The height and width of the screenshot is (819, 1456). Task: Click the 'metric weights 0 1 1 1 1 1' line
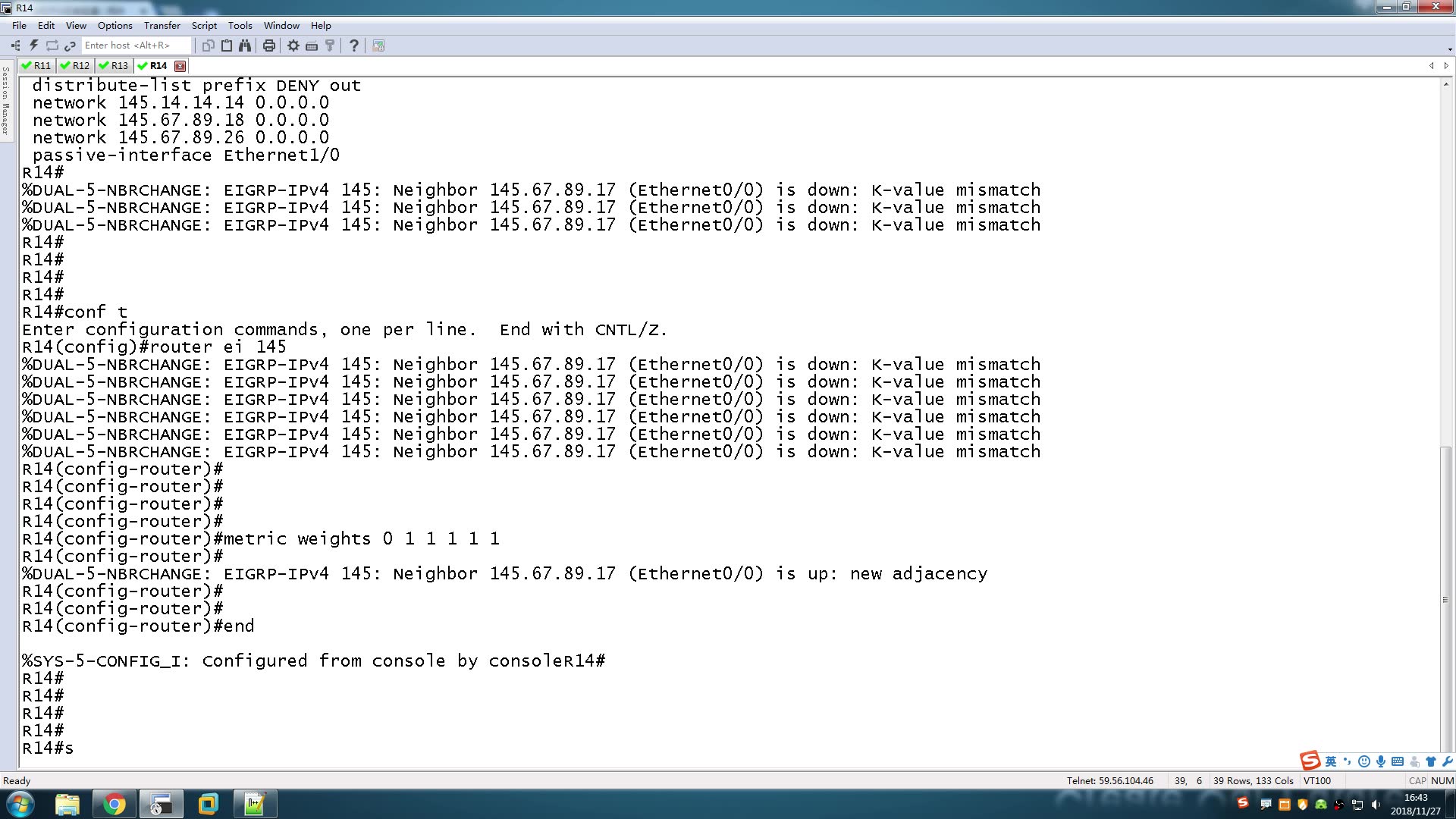[x=361, y=539]
